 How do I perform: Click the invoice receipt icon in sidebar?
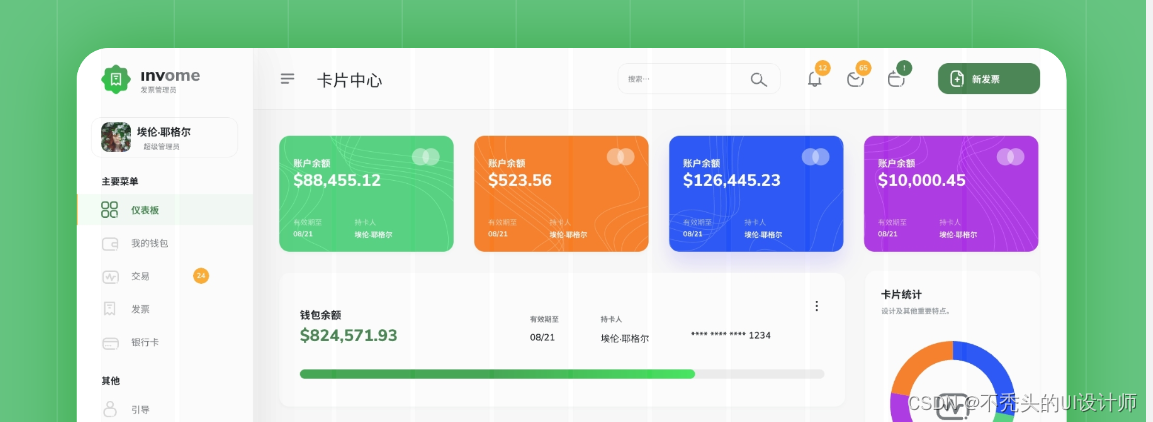point(110,309)
